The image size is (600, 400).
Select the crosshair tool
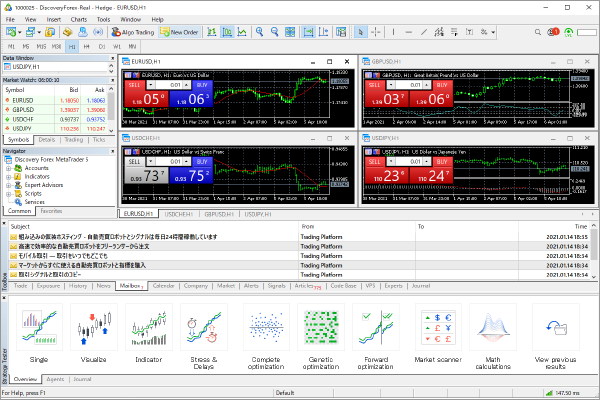(376, 32)
